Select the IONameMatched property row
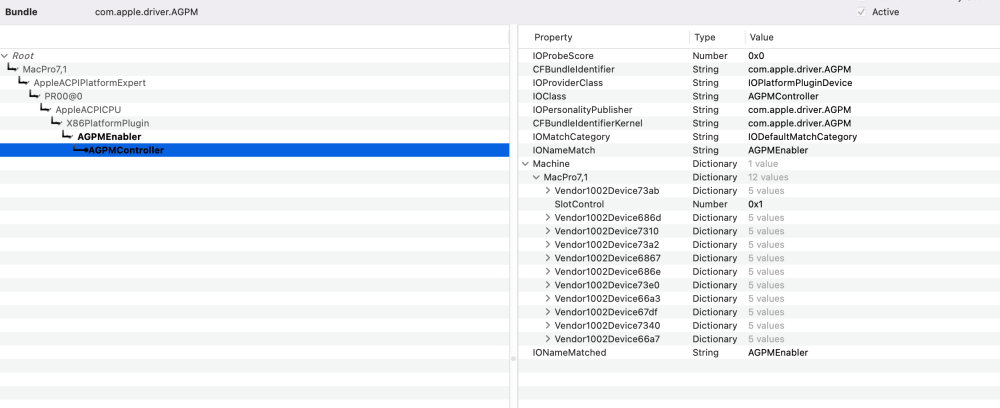Image resolution: width=1000 pixels, height=408 pixels. 759,353
